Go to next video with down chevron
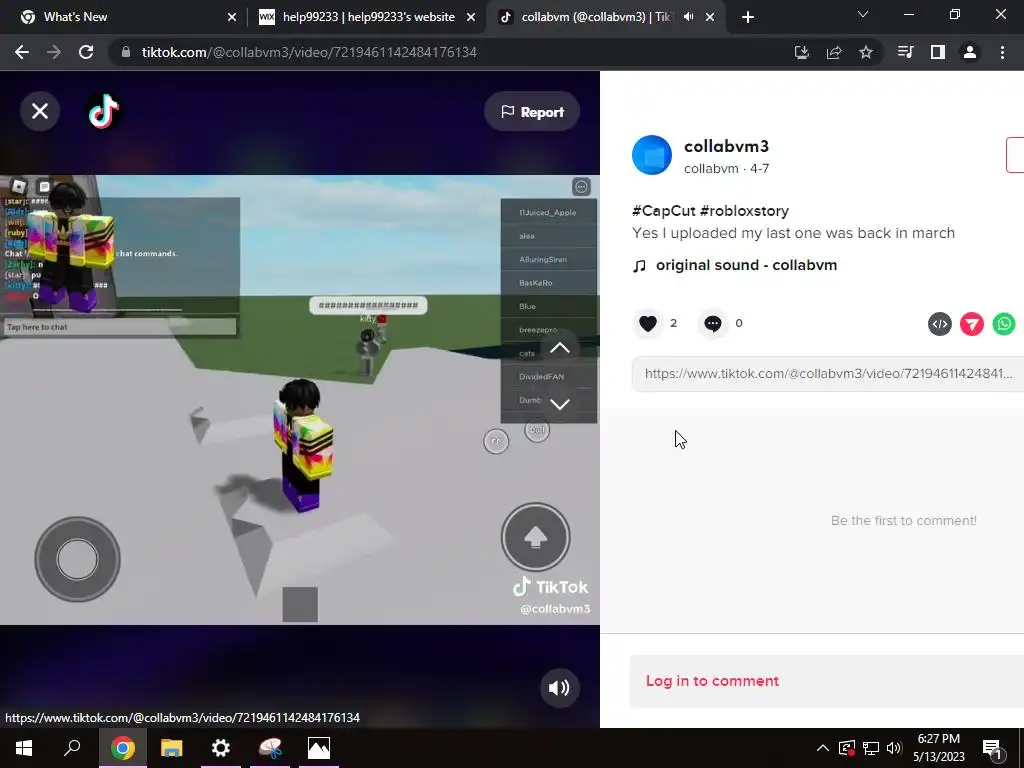This screenshot has width=1024, height=768. point(560,404)
